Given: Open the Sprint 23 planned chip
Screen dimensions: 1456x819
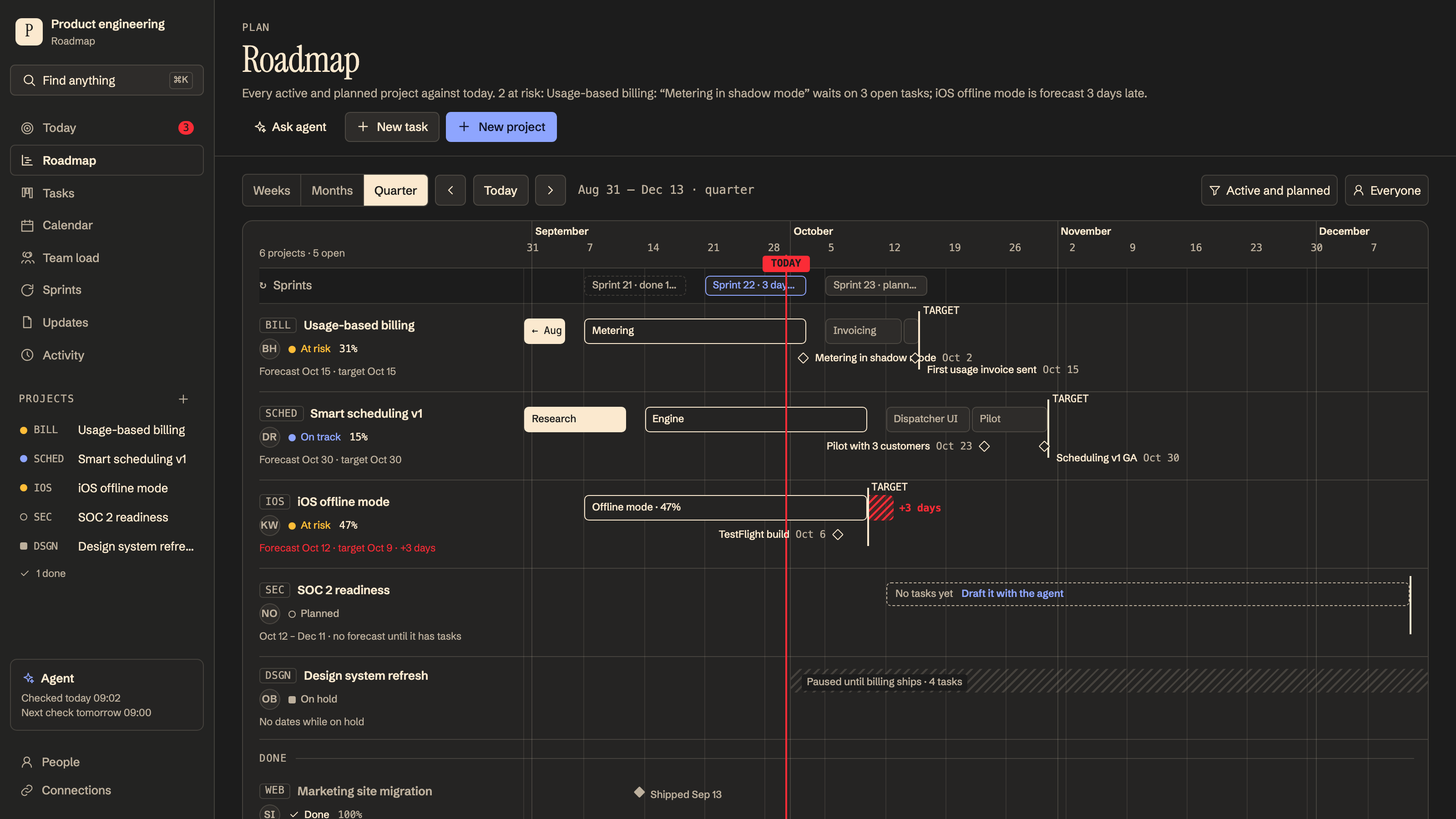Looking at the screenshot, I should click(876, 285).
